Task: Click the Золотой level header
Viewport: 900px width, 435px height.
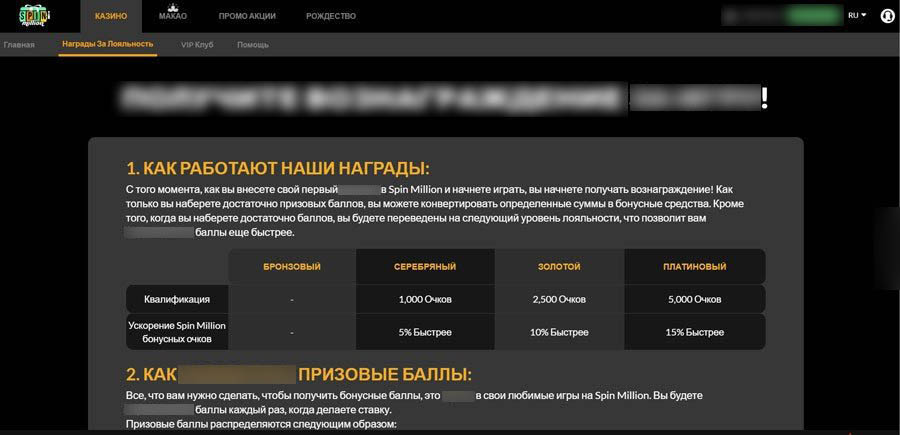Action: point(559,267)
